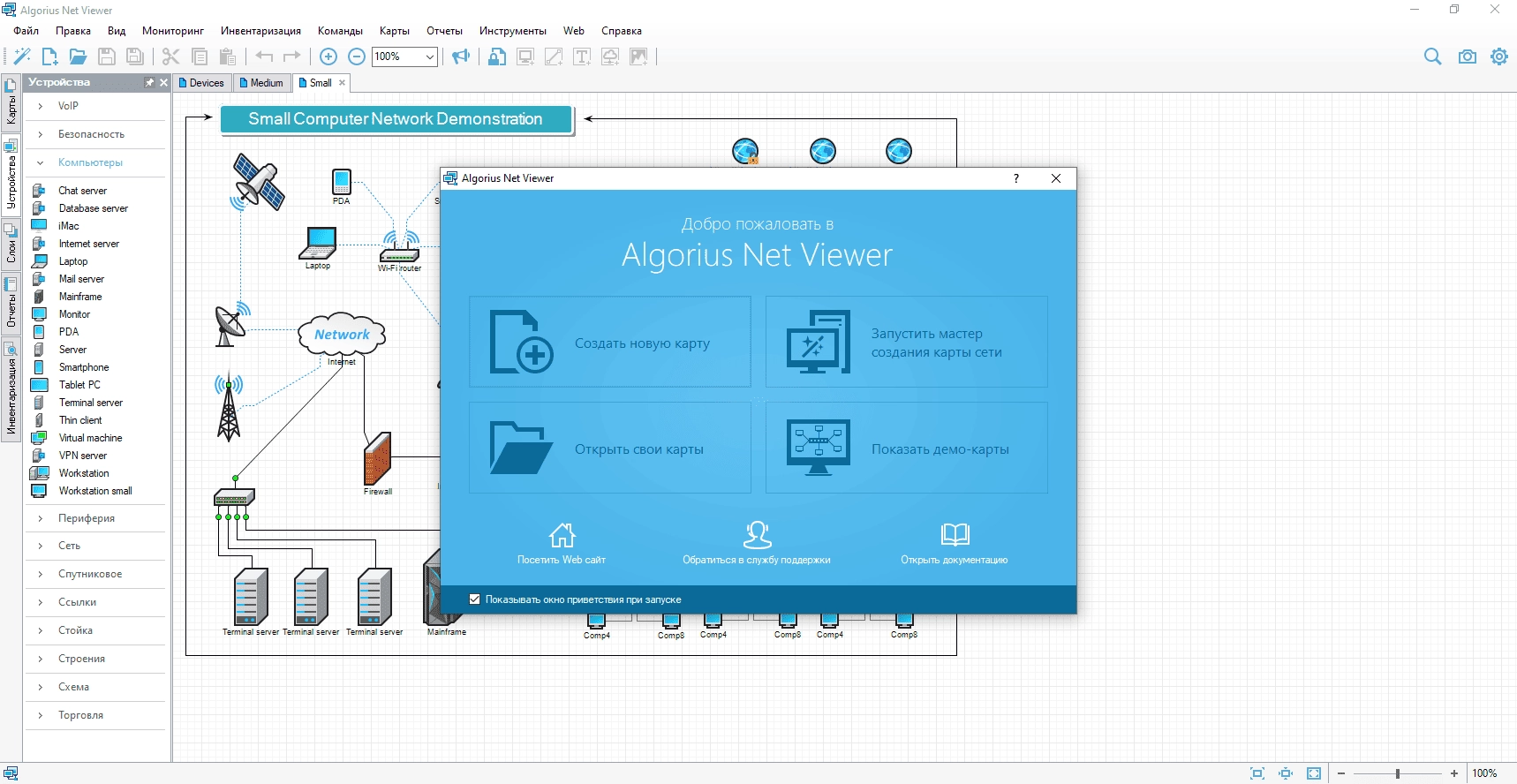Image resolution: width=1517 pixels, height=784 pixels.
Task: Click Открыть свои карты tile
Action: (610, 448)
